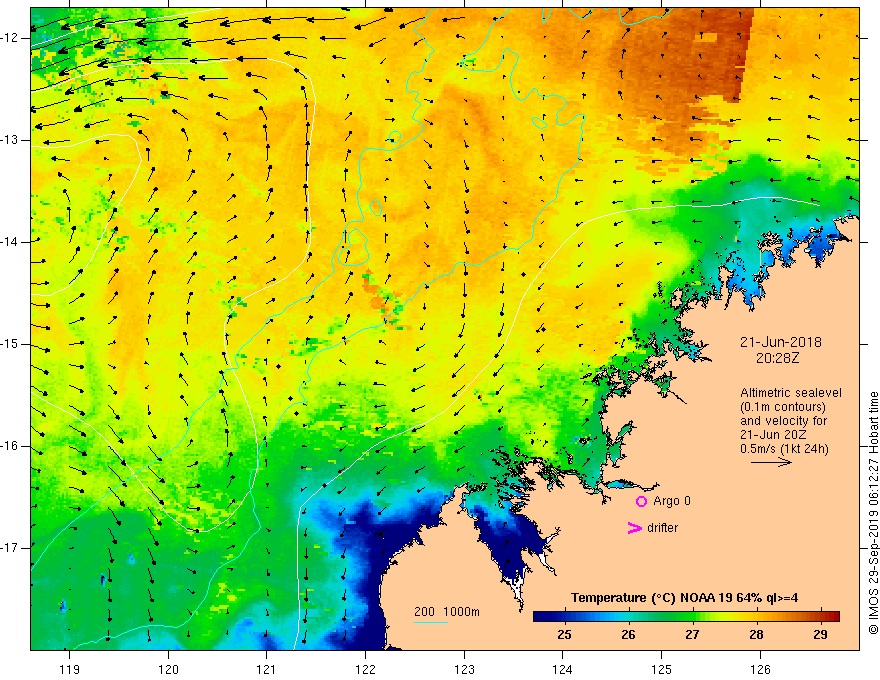Viewport: 880px width, 680px height.
Task: Click the 'Altimetric sealevel' caption line
Action: pos(791,393)
